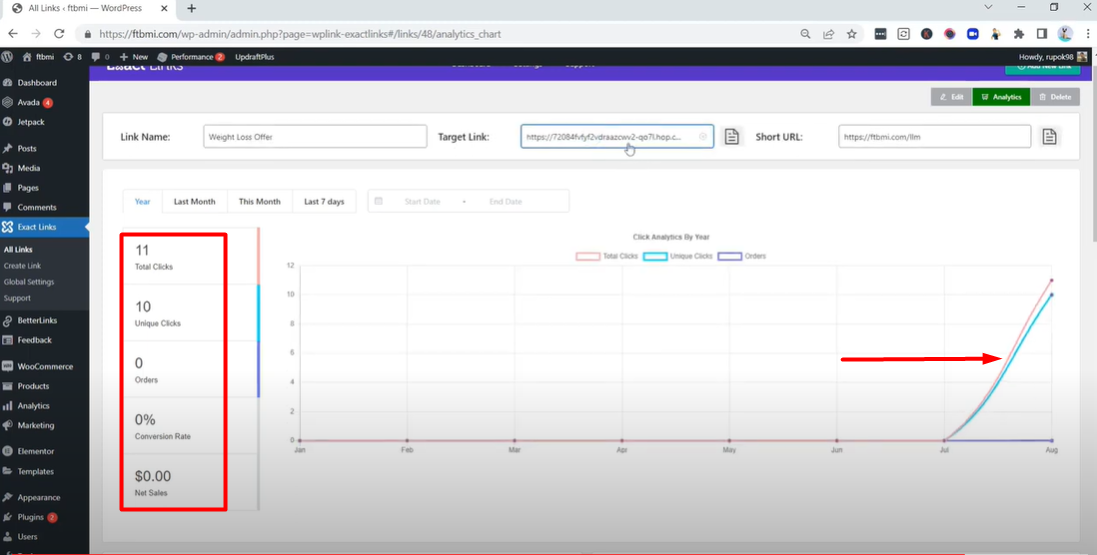Open WooCommerce in sidebar
This screenshot has height=555, width=1097.
pos(44,366)
